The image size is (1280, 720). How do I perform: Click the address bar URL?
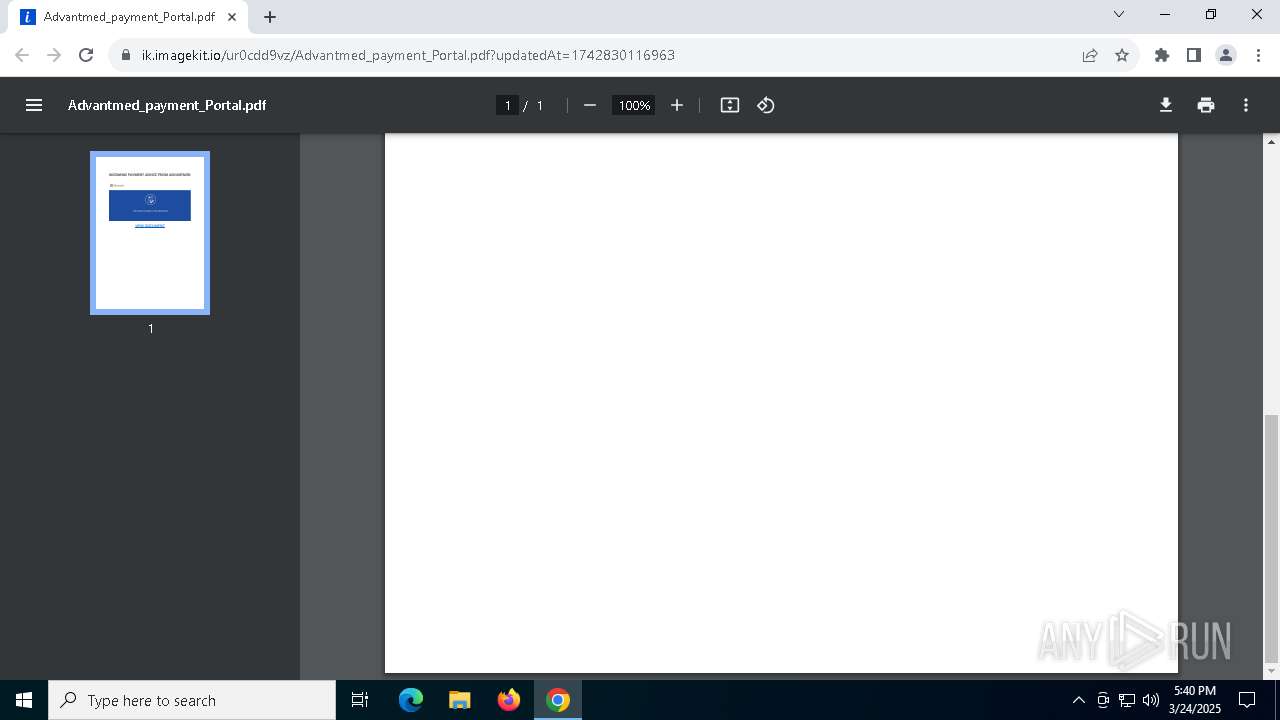point(408,55)
